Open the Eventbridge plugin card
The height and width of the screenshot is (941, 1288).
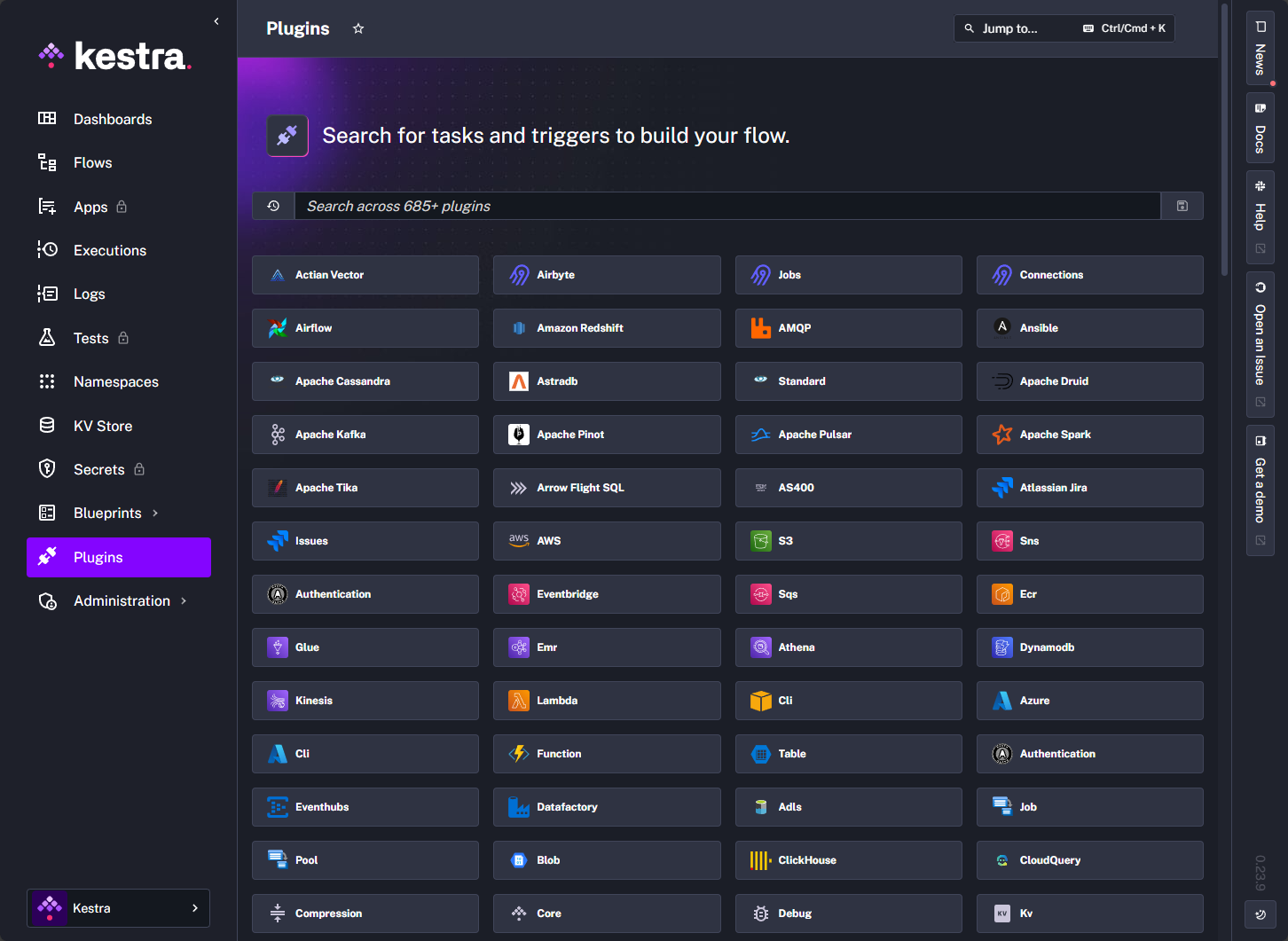pyautogui.click(x=607, y=594)
